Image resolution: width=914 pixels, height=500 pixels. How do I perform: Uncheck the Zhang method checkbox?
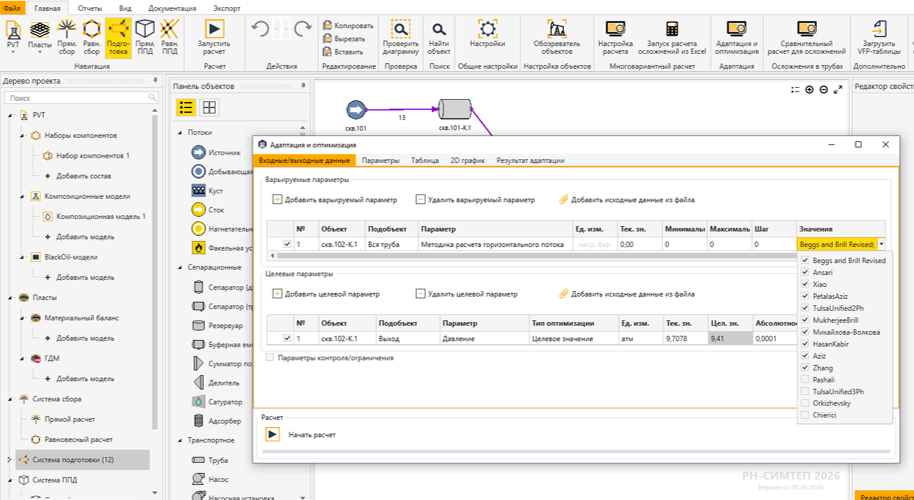tap(805, 368)
